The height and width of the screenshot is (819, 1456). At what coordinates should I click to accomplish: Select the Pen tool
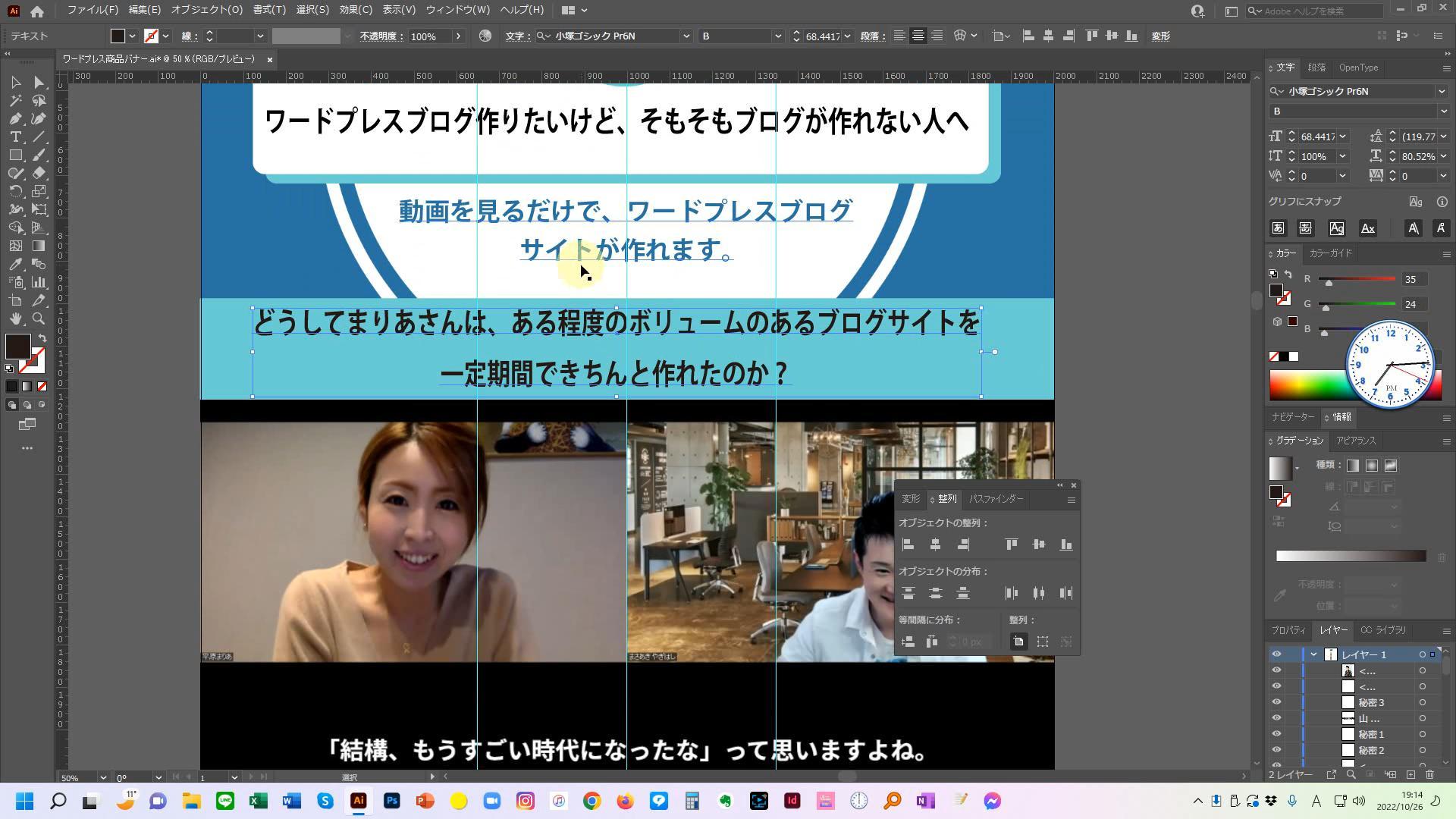point(15,119)
